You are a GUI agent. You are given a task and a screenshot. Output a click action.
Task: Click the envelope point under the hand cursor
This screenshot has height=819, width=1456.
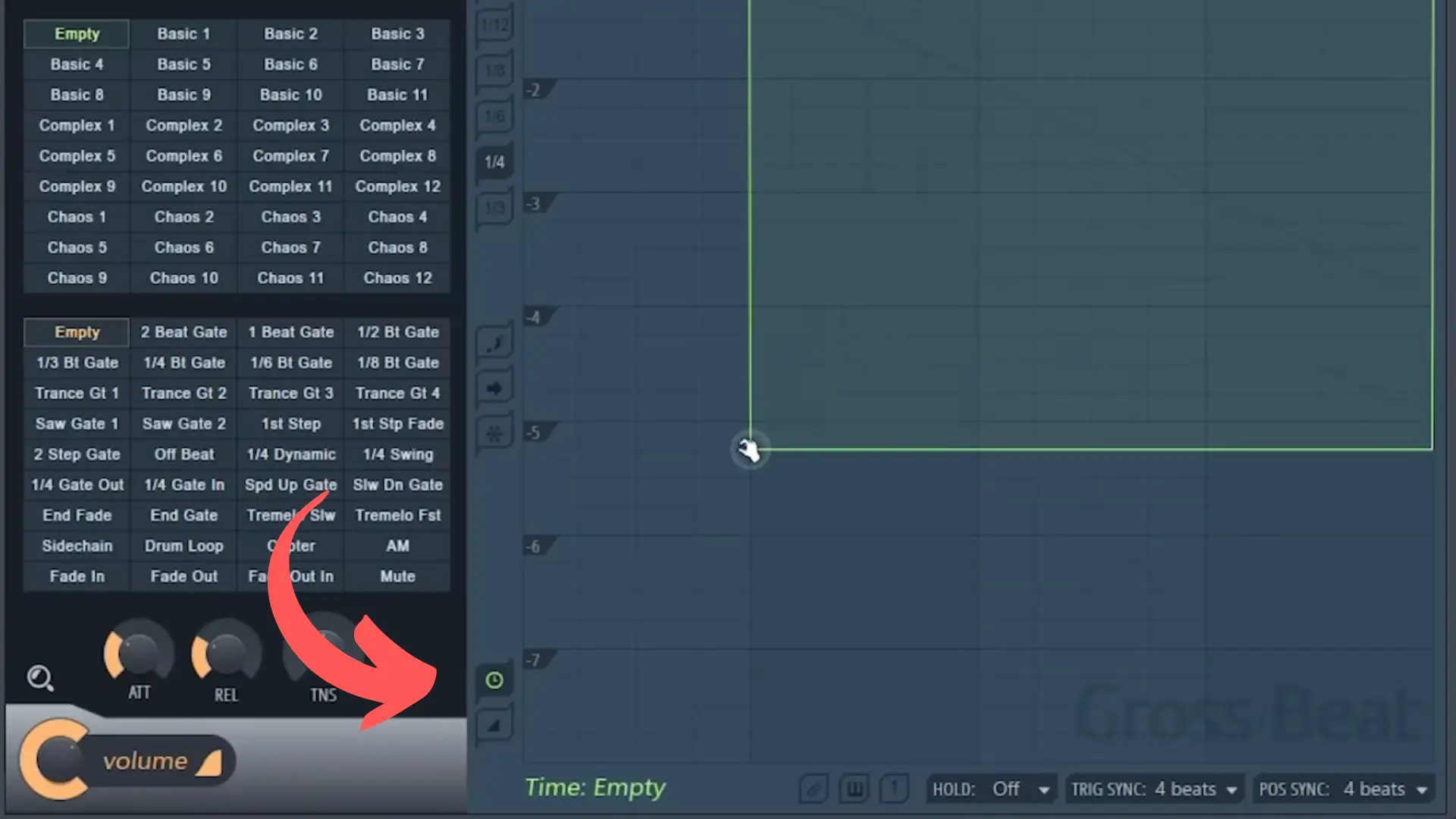point(749,450)
